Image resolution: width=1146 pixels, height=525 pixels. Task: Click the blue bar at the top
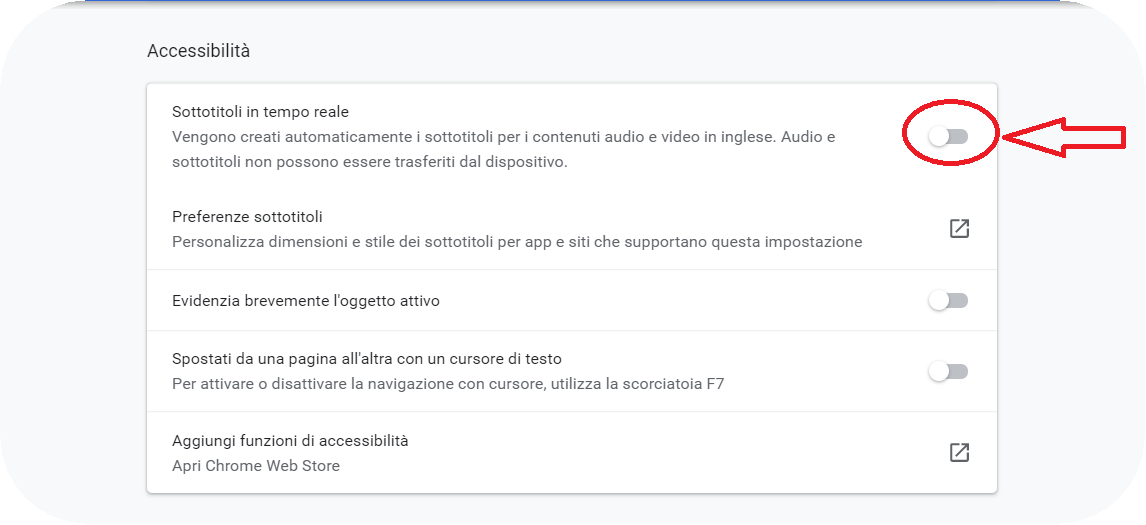click(x=572, y=1)
